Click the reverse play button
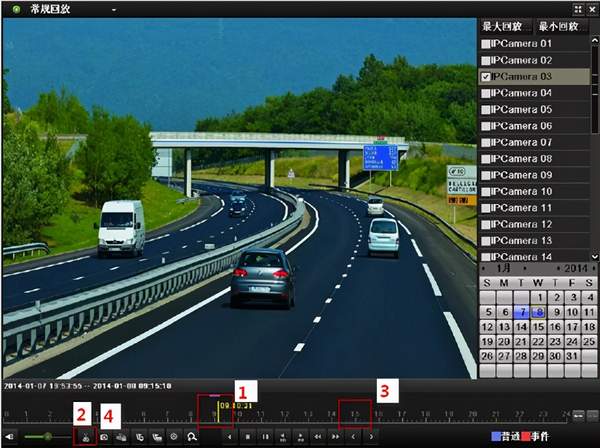The image size is (600, 448). 229,437
